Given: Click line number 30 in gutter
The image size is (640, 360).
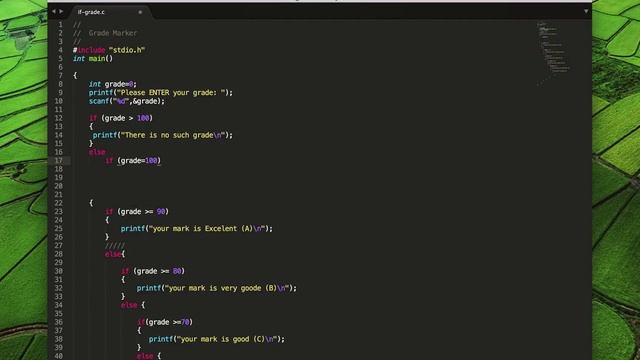Looking at the screenshot, I should (59, 271).
